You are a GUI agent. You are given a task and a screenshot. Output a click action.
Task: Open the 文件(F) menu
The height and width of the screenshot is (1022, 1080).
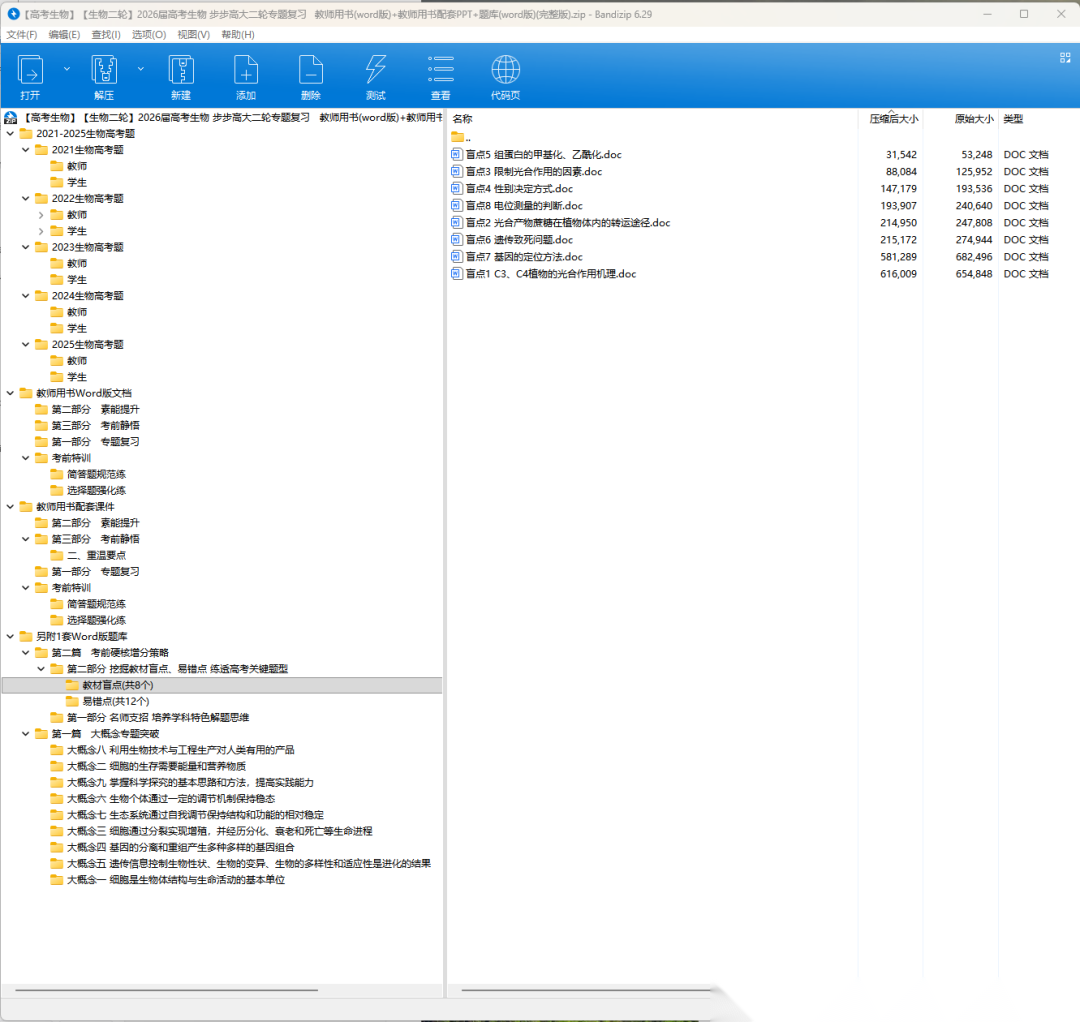tap(22, 35)
